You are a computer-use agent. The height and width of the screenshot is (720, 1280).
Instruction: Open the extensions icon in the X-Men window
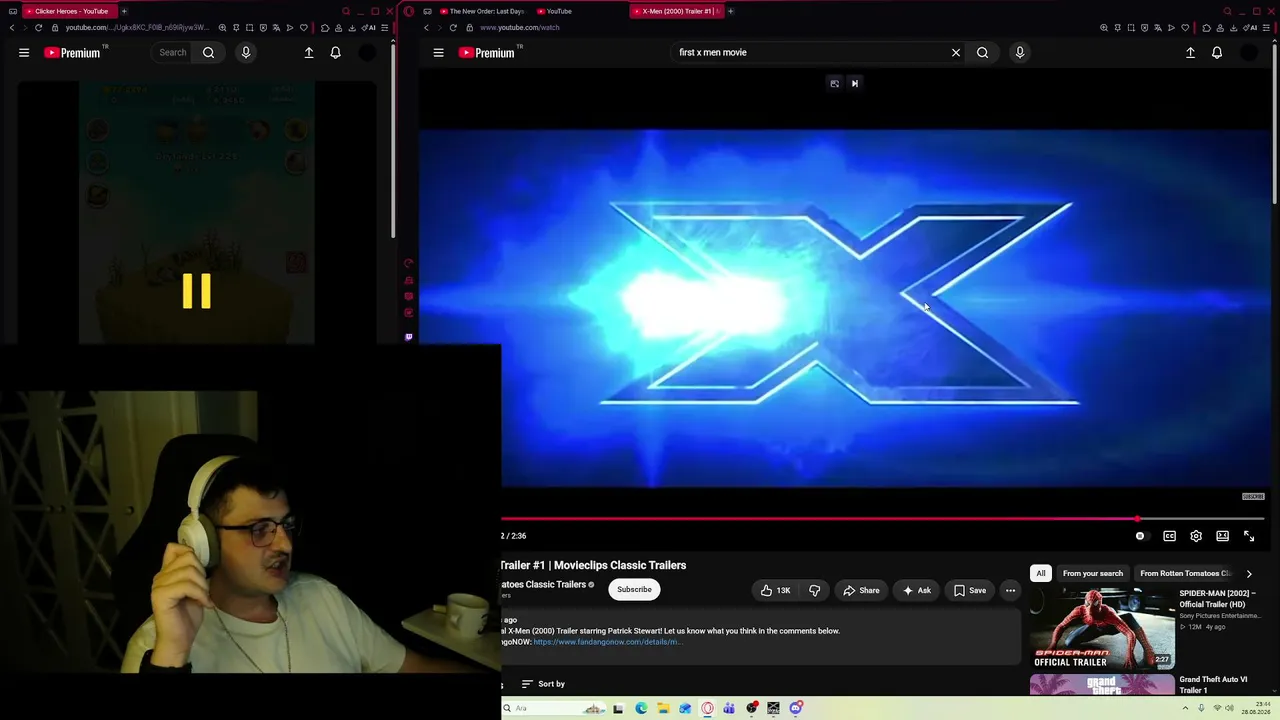pyautogui.click(x=1206, y=28)
